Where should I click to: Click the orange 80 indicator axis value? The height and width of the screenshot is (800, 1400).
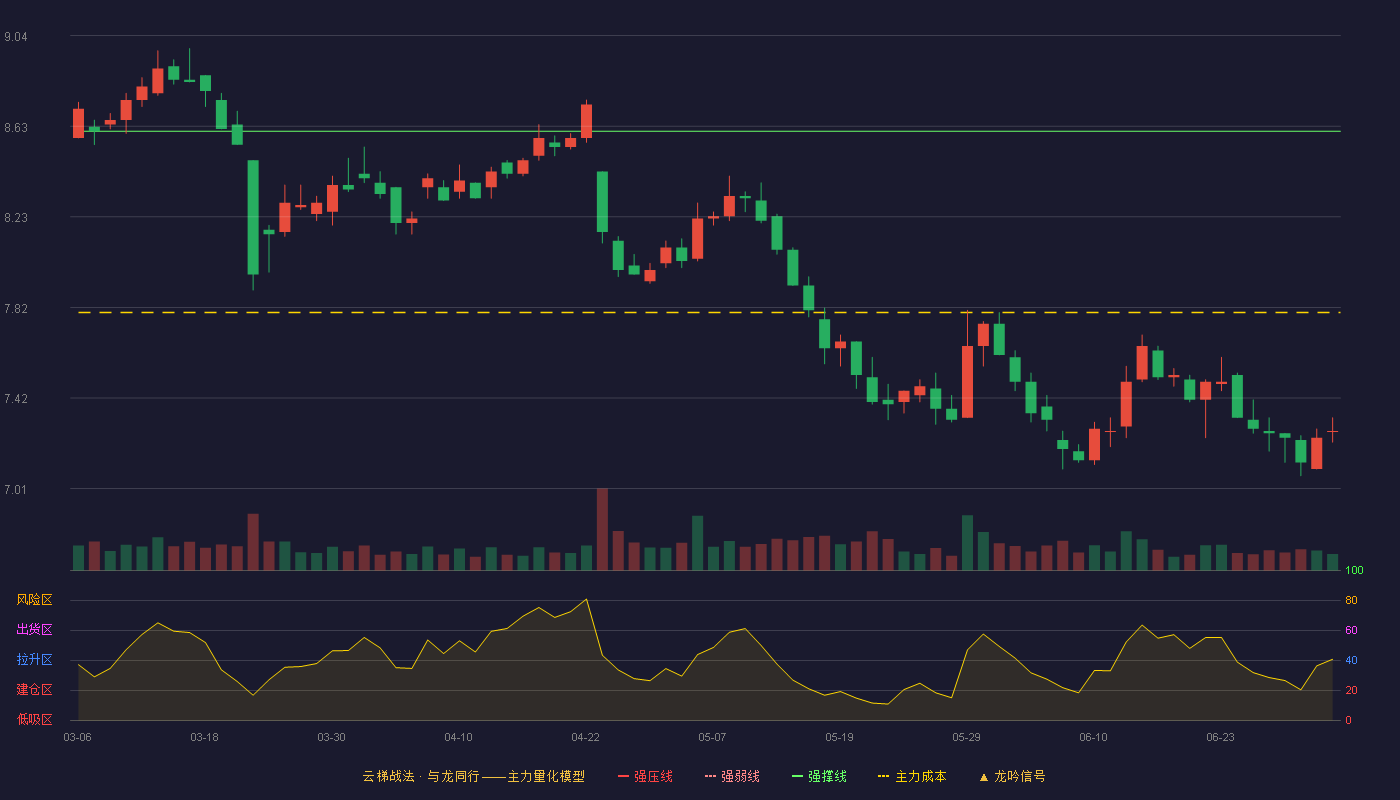[1351, 600]
